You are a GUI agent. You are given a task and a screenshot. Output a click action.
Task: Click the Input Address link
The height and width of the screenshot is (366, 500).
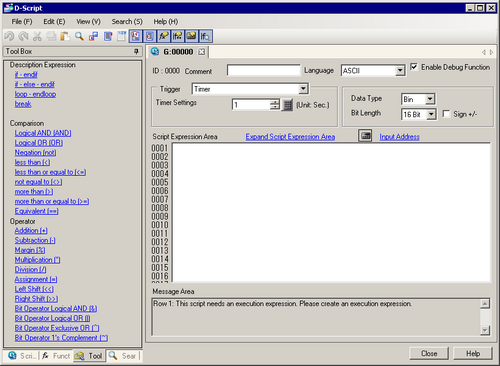pyautogui.click(x=399, y=137)
